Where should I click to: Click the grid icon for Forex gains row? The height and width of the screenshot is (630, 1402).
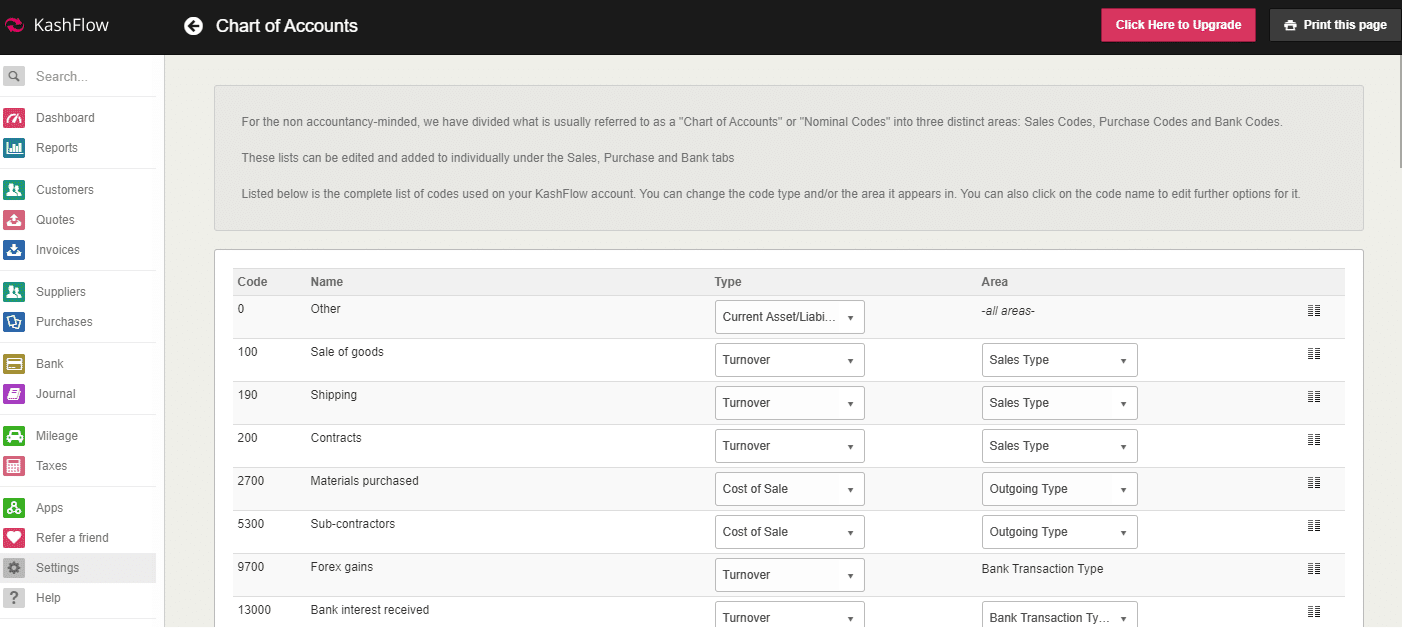click(1314, 569)
